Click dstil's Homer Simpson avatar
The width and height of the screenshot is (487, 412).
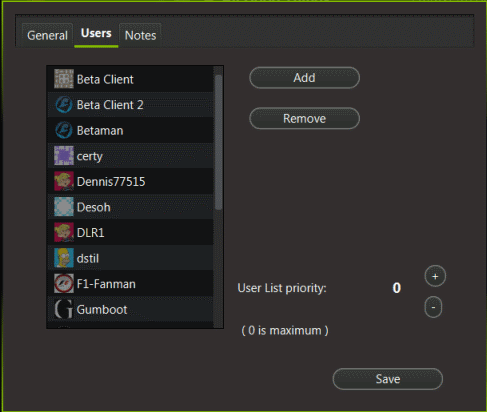tap(64, 258)
